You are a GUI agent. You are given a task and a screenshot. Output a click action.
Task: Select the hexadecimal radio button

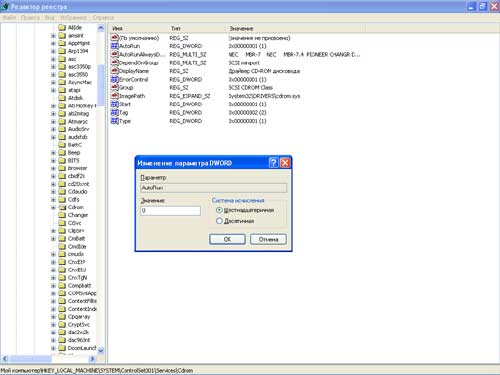point(219,210)
